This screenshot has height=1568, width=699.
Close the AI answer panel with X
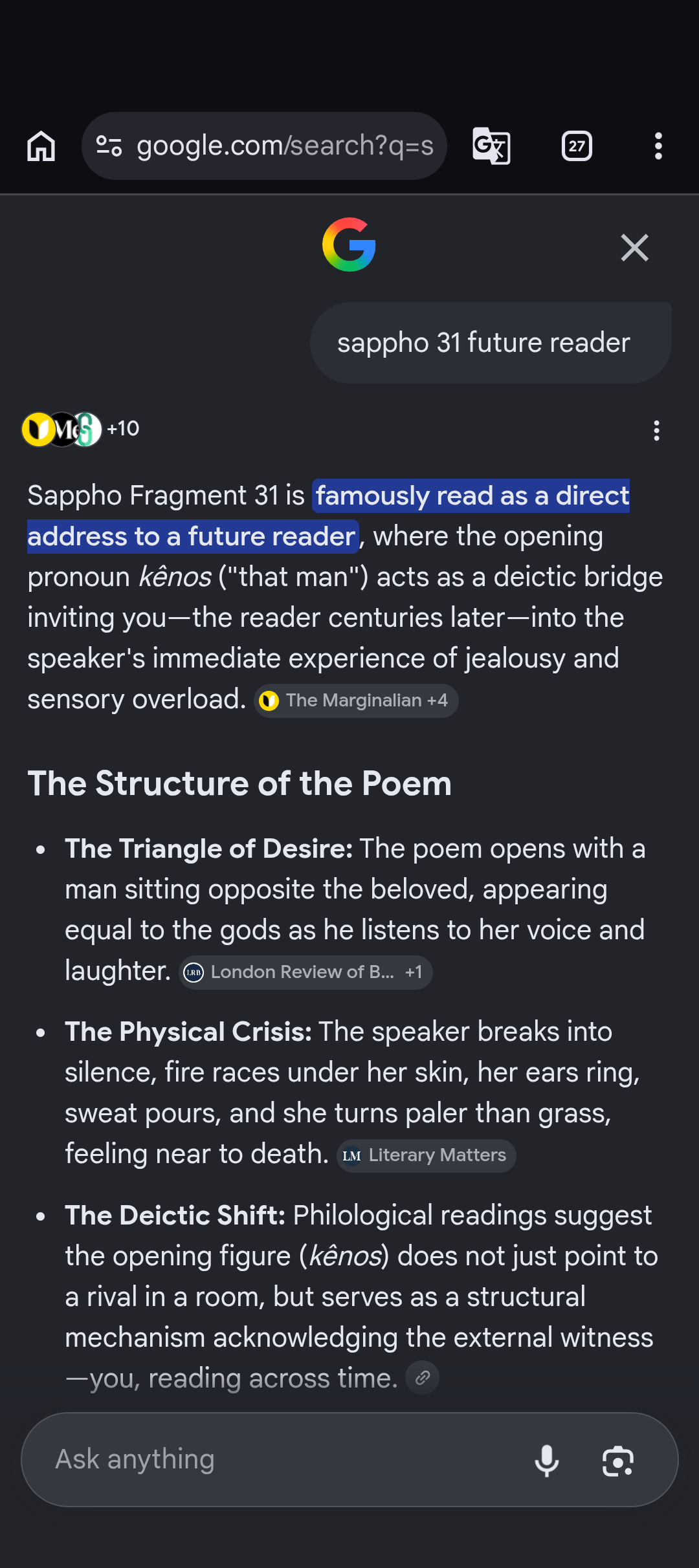634,248
